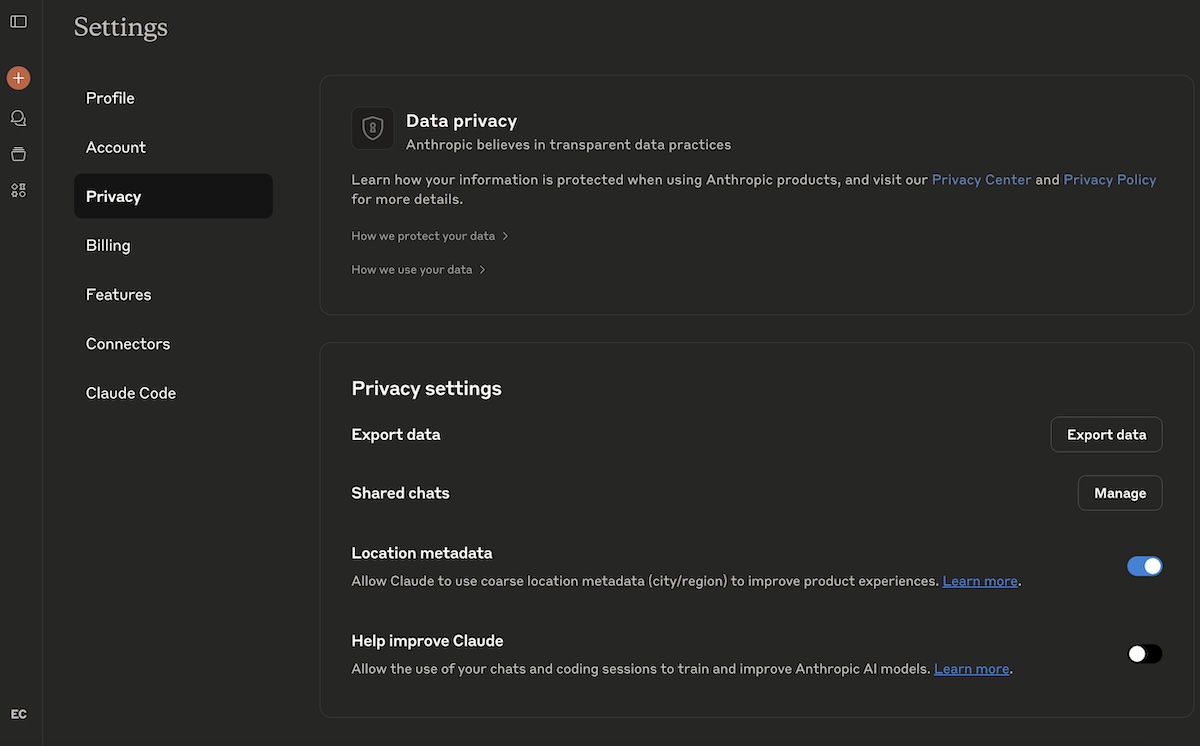Expand How we protect your data
The height and width of the screenshot is (746, 1200).
click(x=429, y=236)
